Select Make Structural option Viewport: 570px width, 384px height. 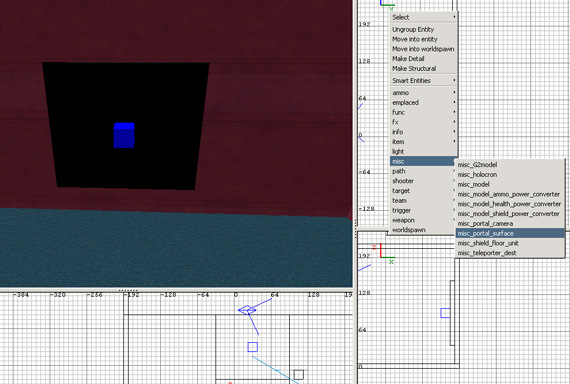(424, 69)
